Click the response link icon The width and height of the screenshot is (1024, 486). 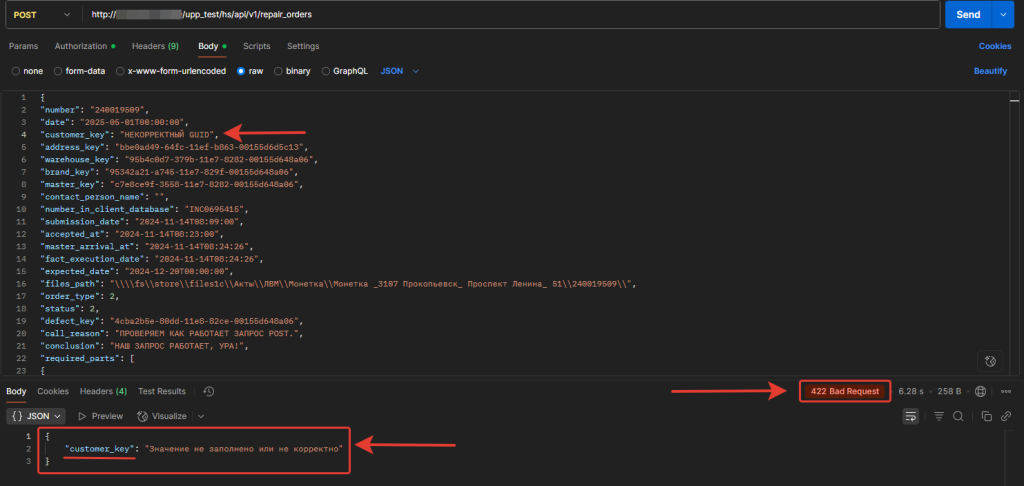(1006, 416)
